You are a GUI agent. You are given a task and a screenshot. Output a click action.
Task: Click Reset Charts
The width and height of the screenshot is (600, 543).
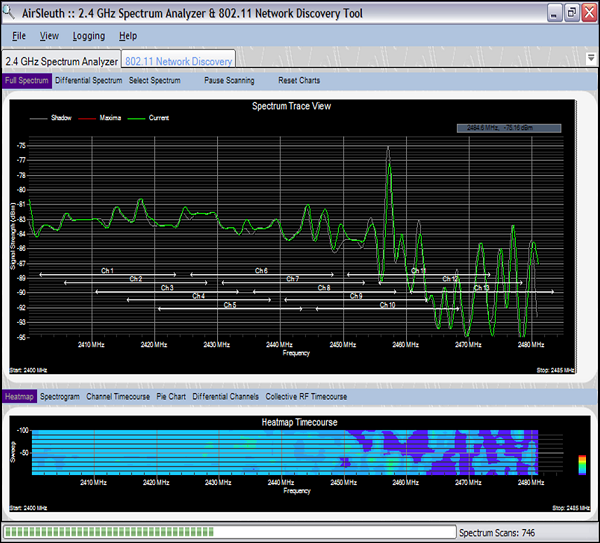299,80
